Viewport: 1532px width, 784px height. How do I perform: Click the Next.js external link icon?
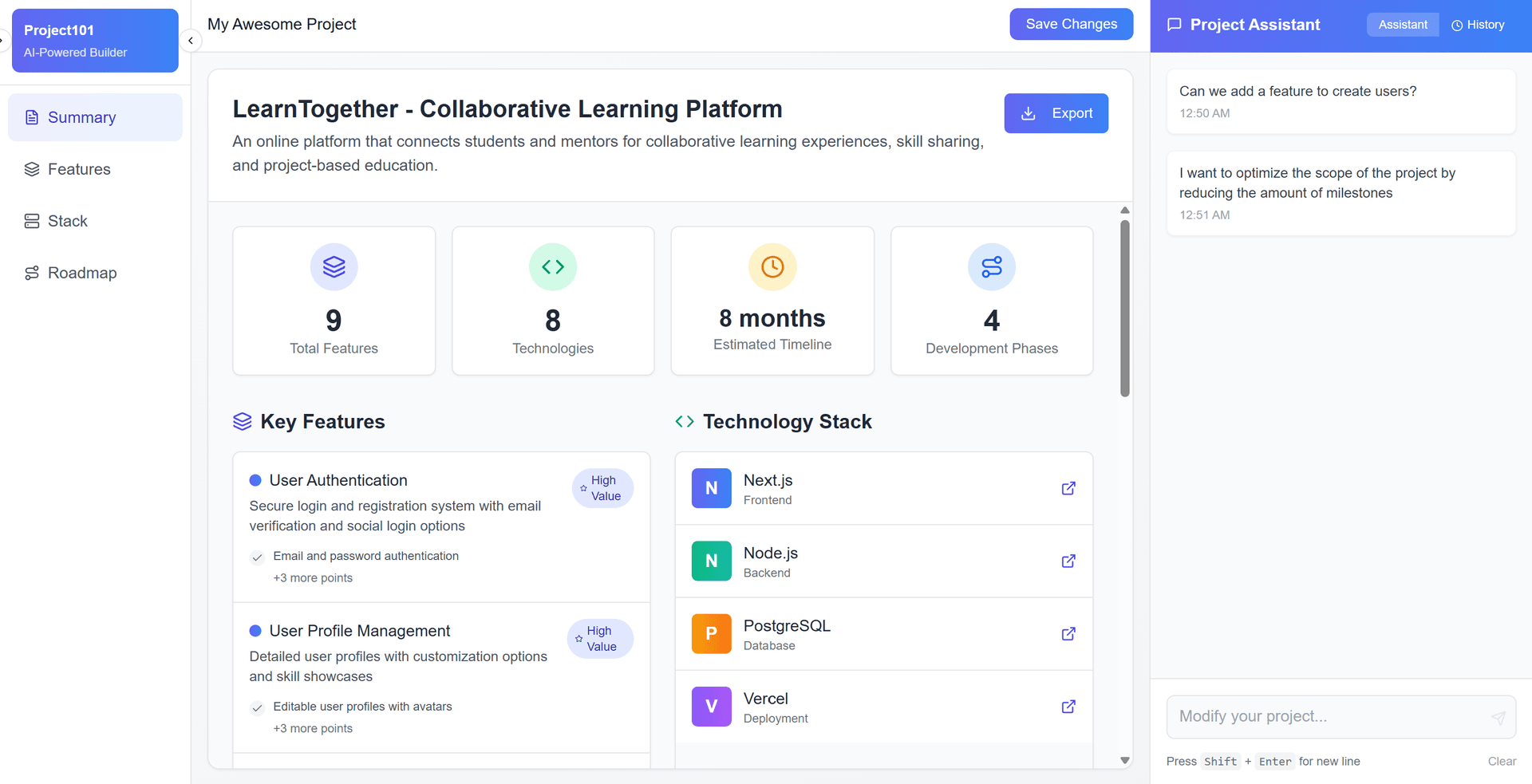click(x=1068, y=488)
